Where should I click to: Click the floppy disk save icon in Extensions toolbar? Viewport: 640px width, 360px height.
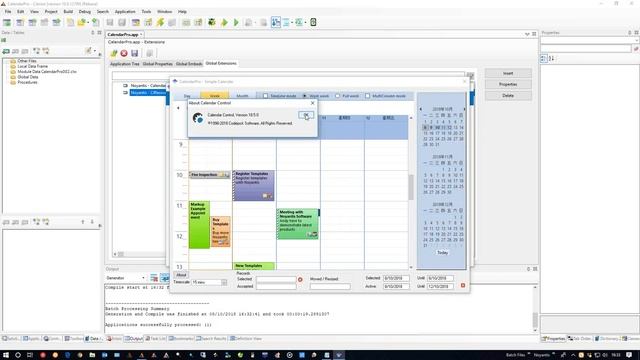134,53
